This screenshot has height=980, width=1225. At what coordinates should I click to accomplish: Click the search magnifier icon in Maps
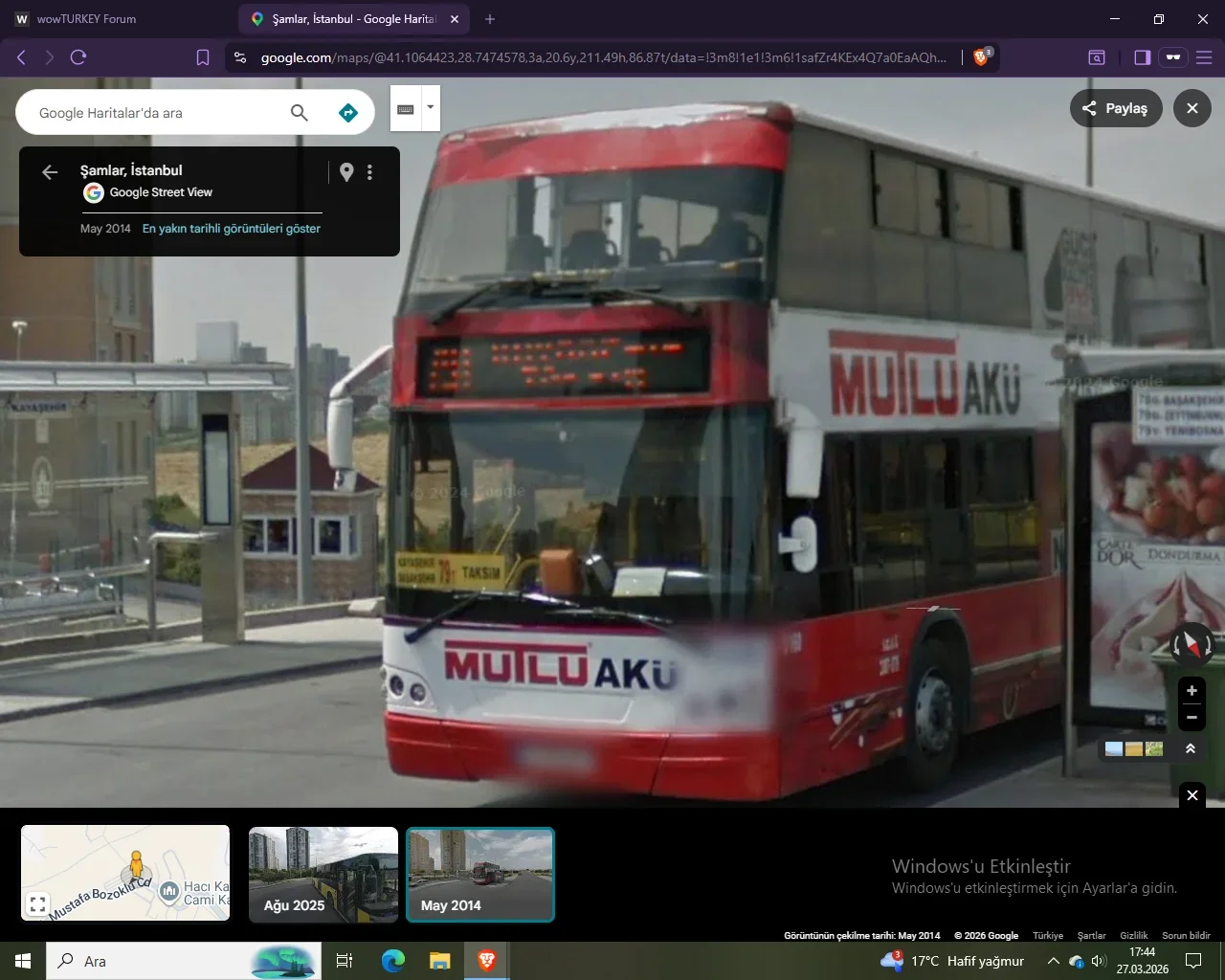click(x=300, y=113)
